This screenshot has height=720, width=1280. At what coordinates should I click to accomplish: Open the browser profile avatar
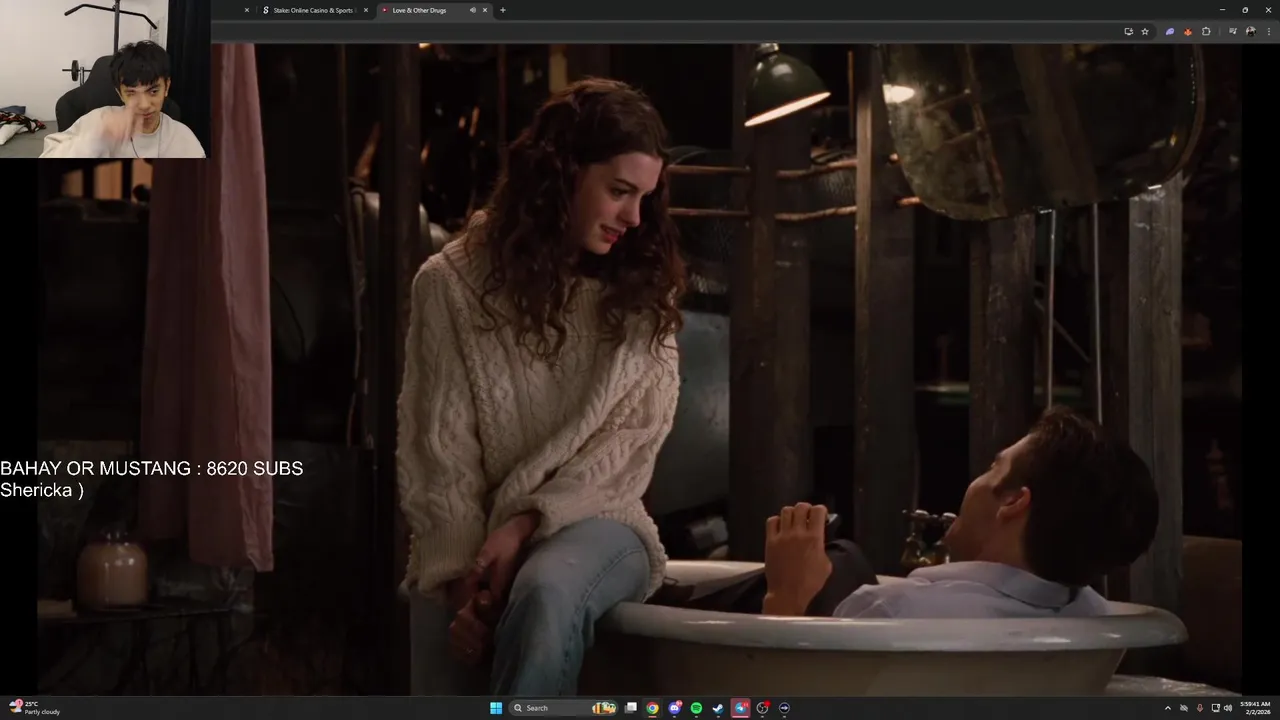coord(1250,31)
